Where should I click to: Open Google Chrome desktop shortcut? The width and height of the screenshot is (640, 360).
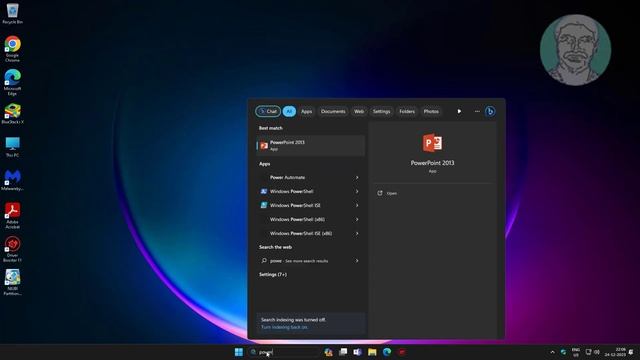click(12, 49)
